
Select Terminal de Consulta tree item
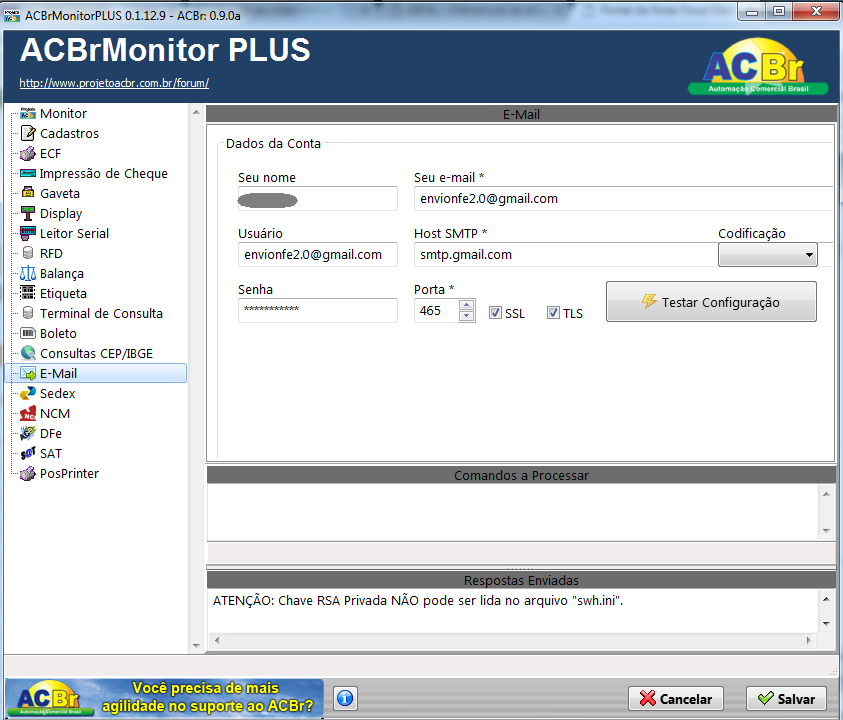[101, 313]
